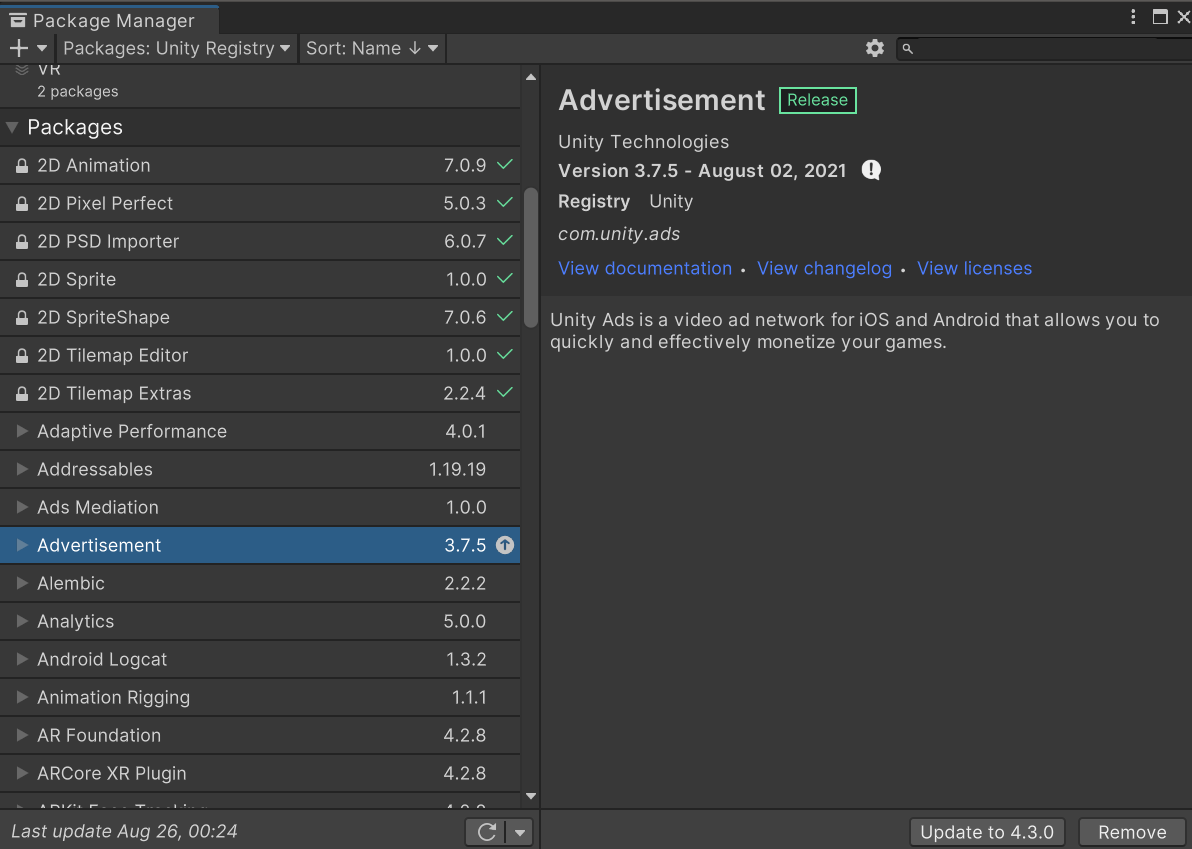Select the Analytics package row
1192x849 pixels.
click(260, 621)
